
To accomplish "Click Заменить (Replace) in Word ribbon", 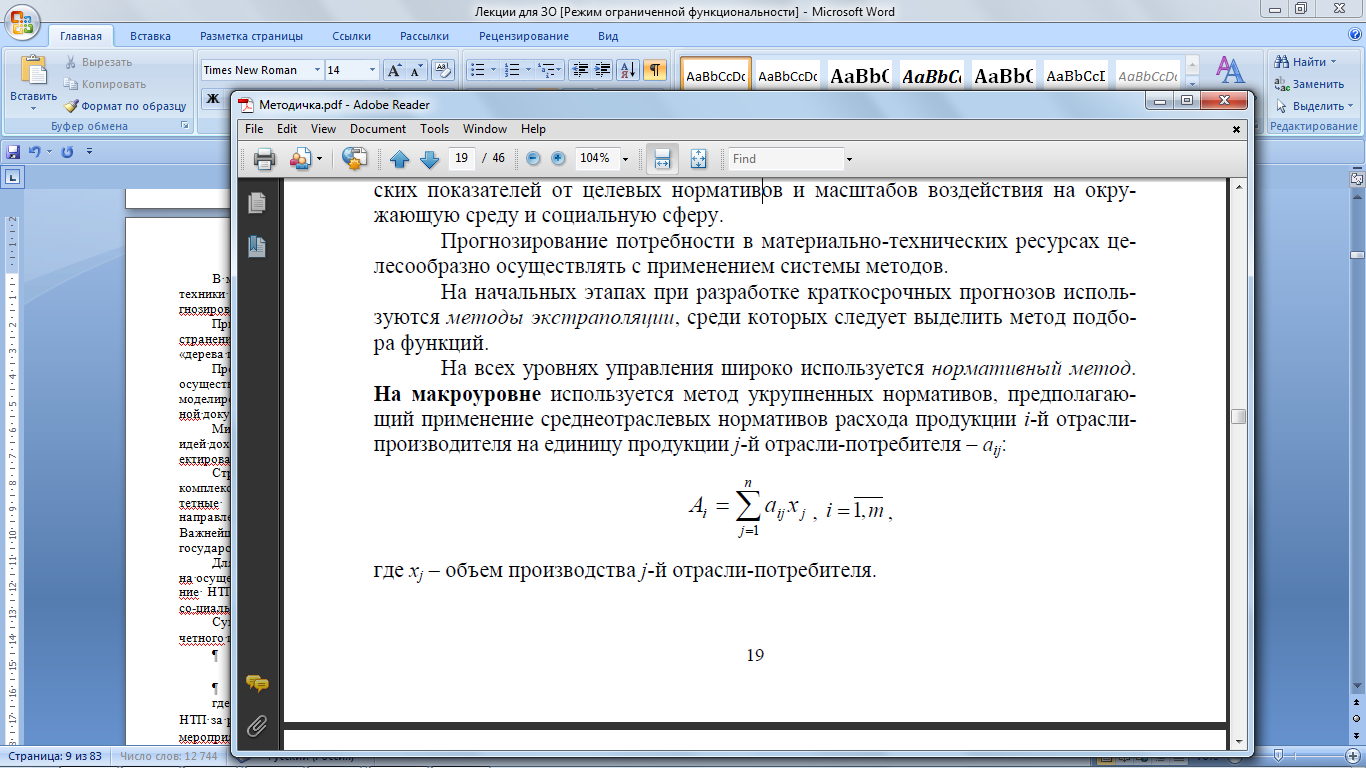I will [1309, 84].
